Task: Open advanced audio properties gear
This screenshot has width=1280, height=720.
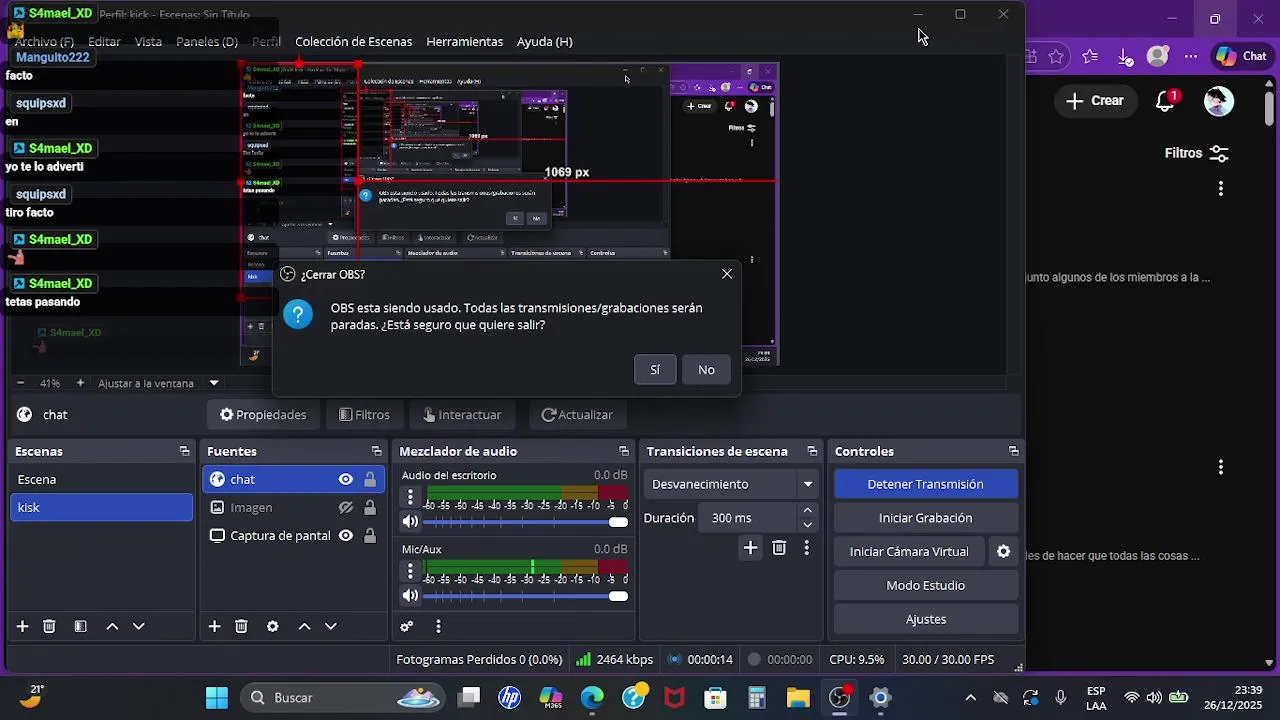Action: coord(407,627)
